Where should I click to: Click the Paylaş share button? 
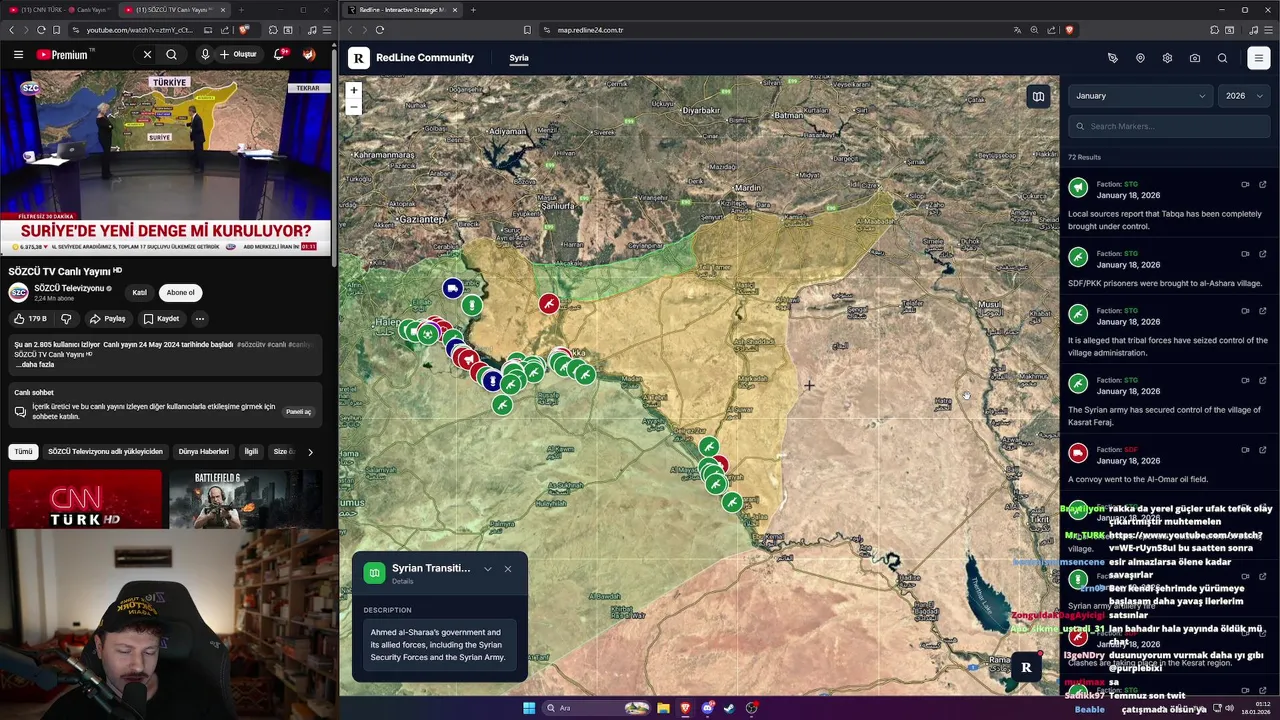107,319
